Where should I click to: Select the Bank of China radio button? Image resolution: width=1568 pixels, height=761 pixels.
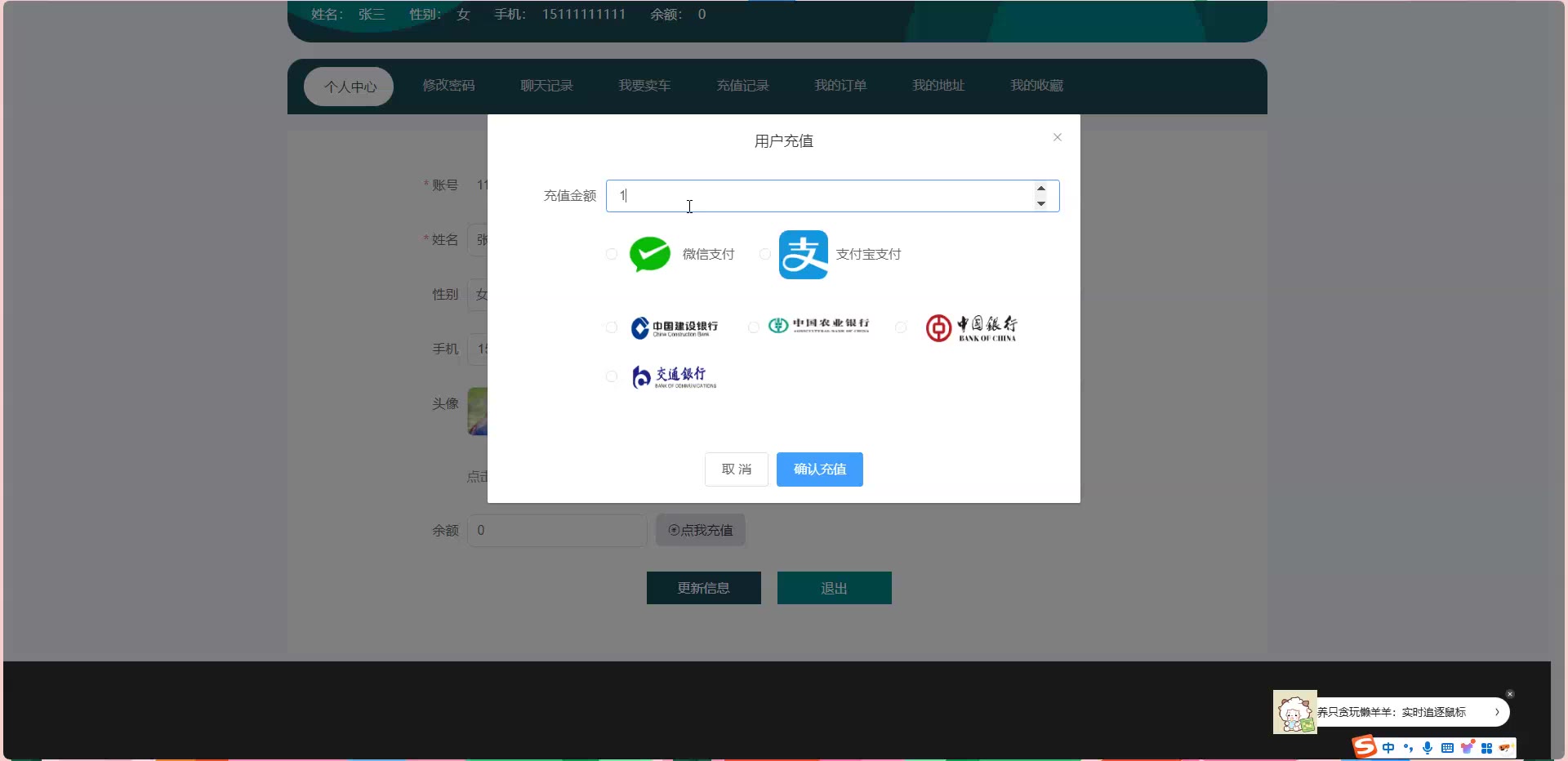(901, 327)
